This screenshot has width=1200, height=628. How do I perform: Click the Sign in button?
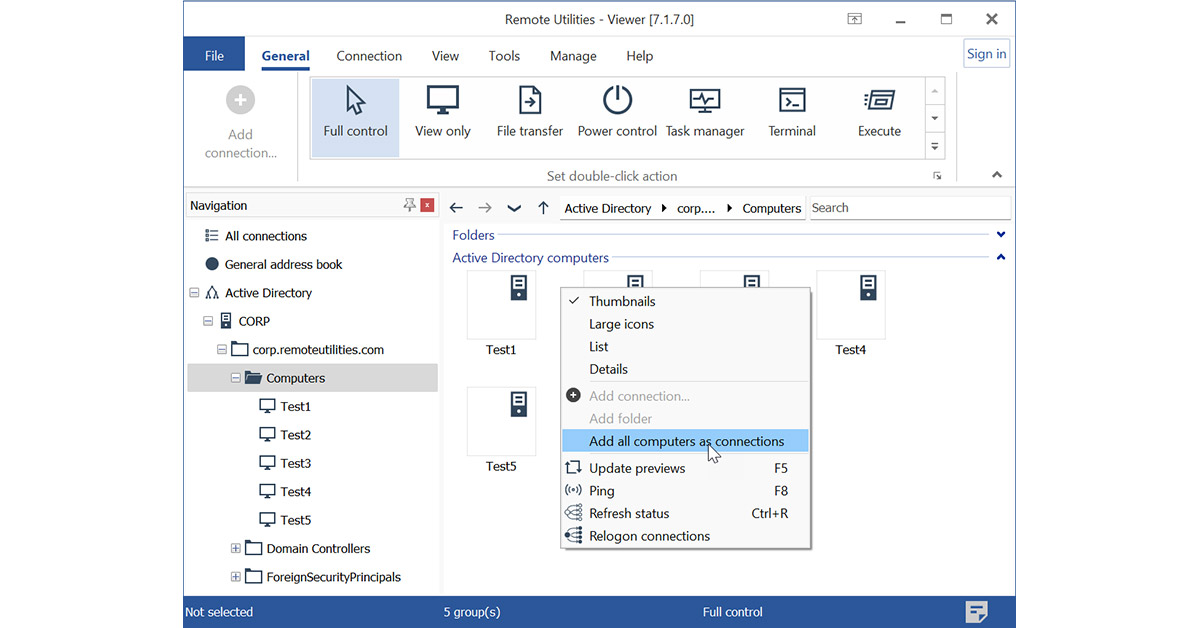pos(986,54)
